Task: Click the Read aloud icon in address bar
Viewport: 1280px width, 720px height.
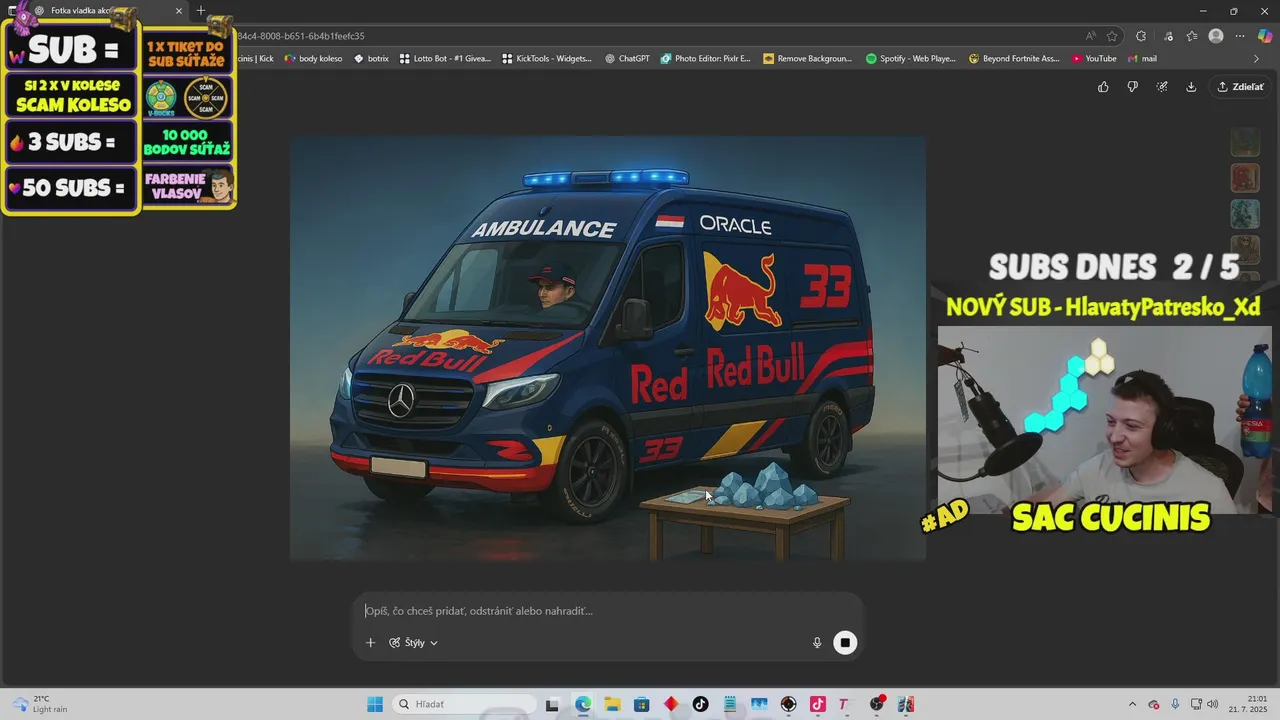Action: (1091, 36)
